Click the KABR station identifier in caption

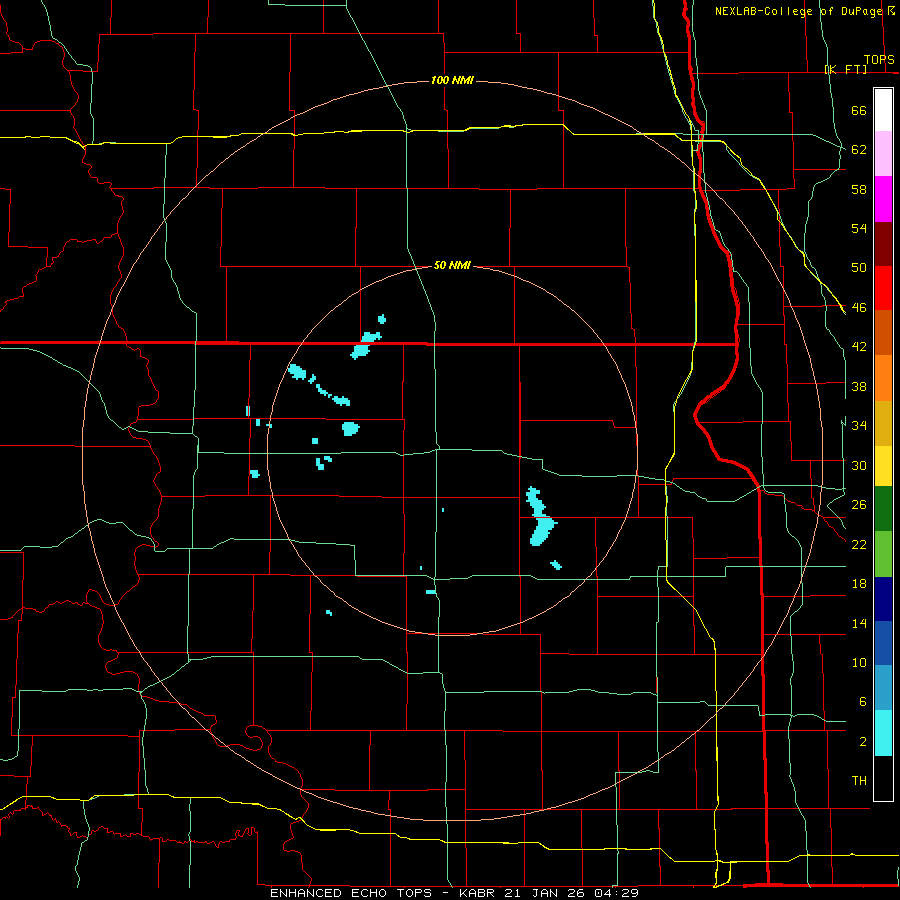[x=479, y=893]
